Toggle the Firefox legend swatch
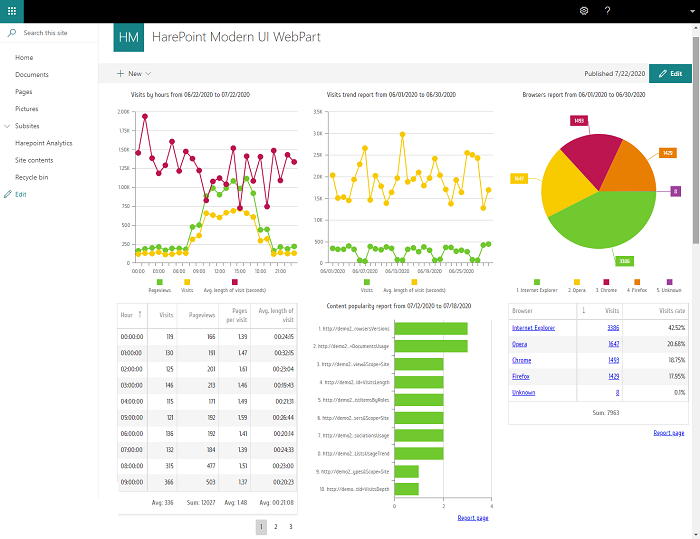Screen dimensions: 700x539 click(637, 282)
